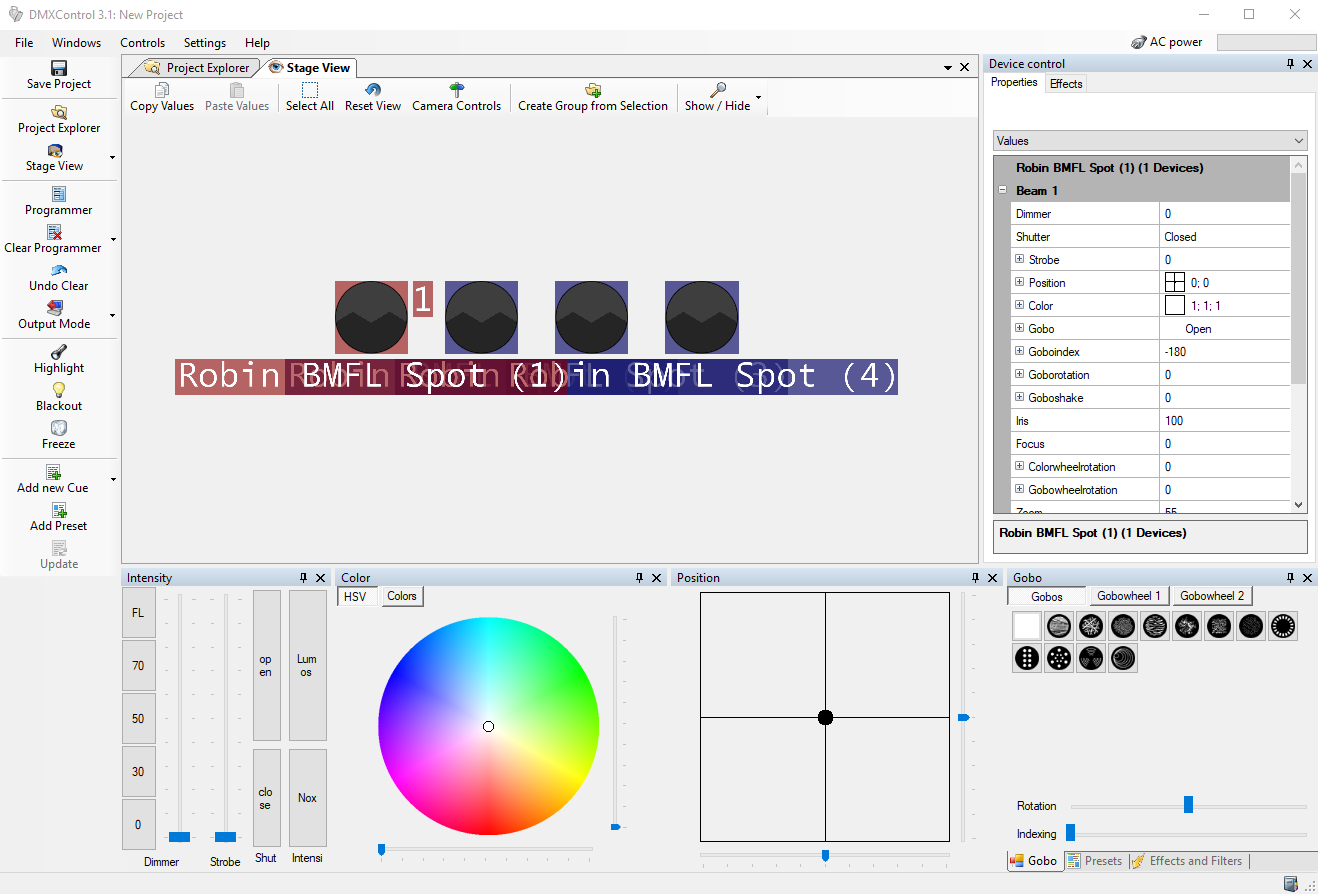Click the Output Mode icon
Screen dimensions: 1318x894
tap(55, 308)
